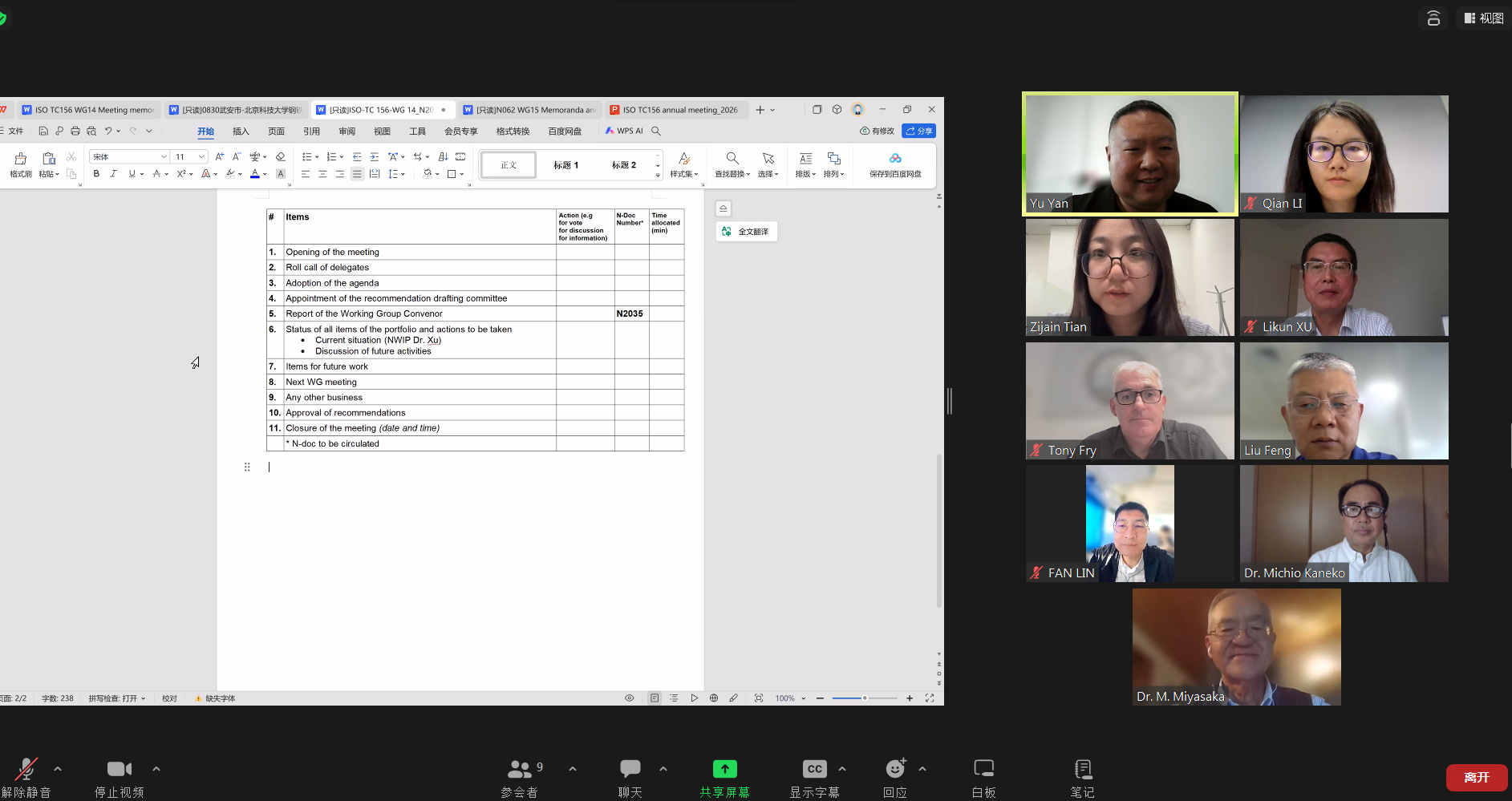Apply the 标题 1 heading style

565,165
